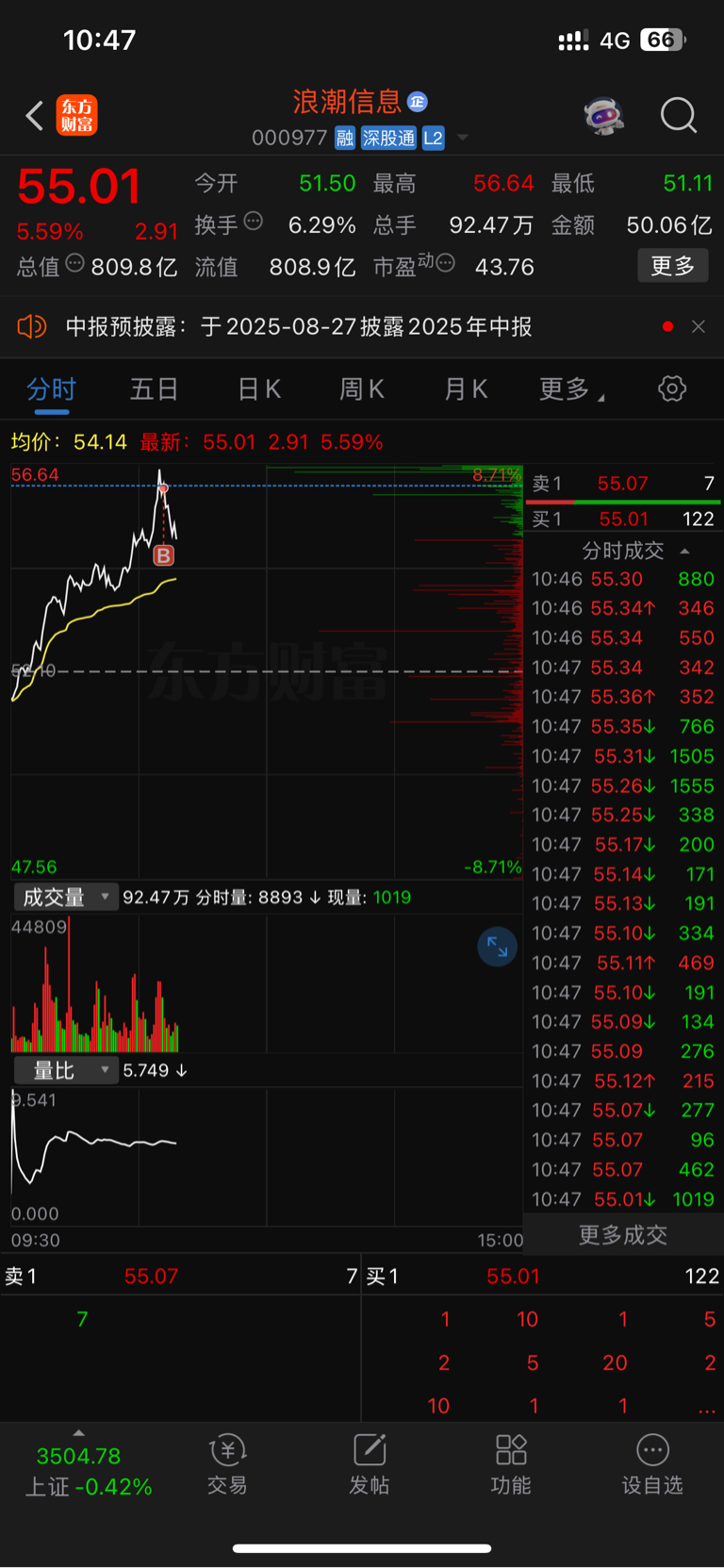The height and width of the screenshot is (1568, 724).
Task: Tap the L2 level badge
Action: click(433, 139)
